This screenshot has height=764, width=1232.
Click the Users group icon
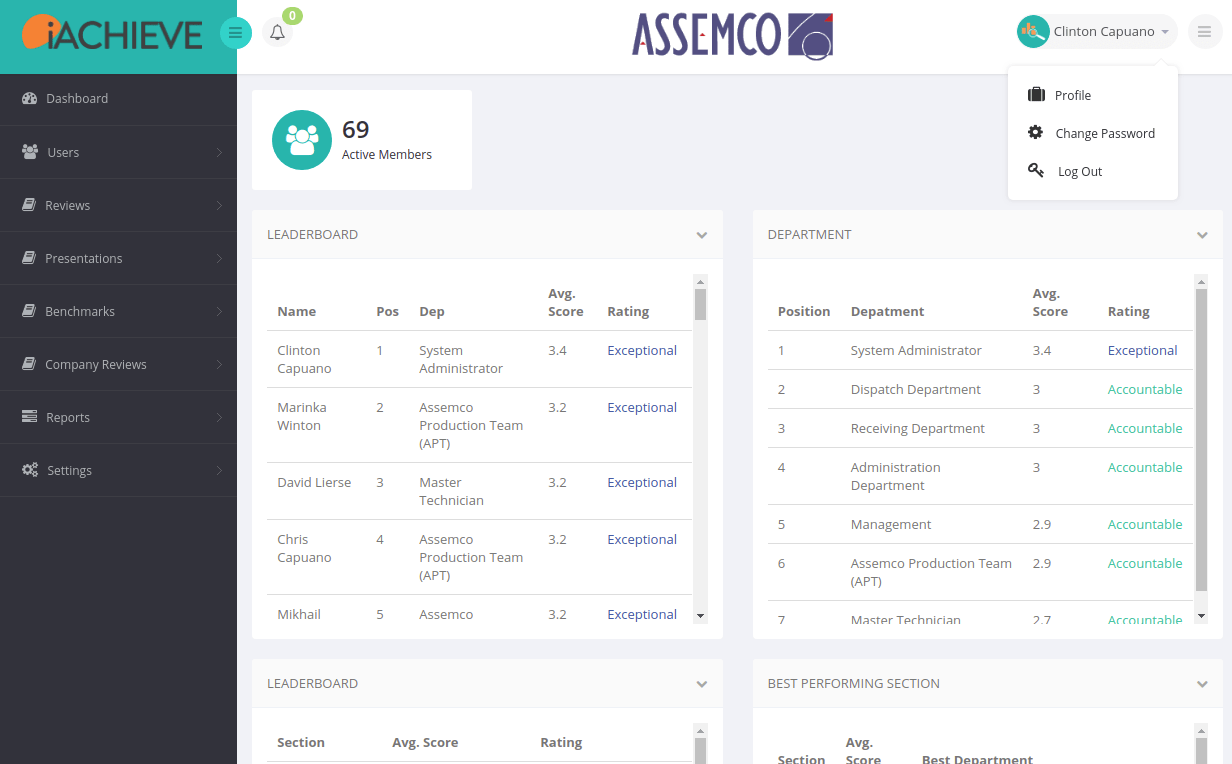pyautogui.click(x=30, y=152)
